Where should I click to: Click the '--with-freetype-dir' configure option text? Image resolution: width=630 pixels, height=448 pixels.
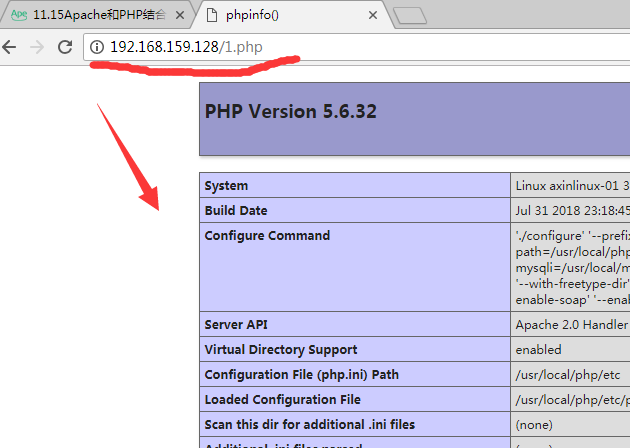coord(573,284)
